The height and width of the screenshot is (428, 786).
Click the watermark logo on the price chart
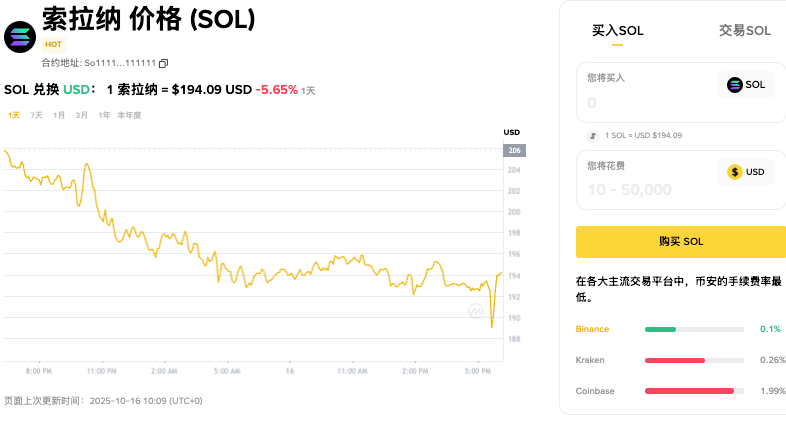pos(476,311)
